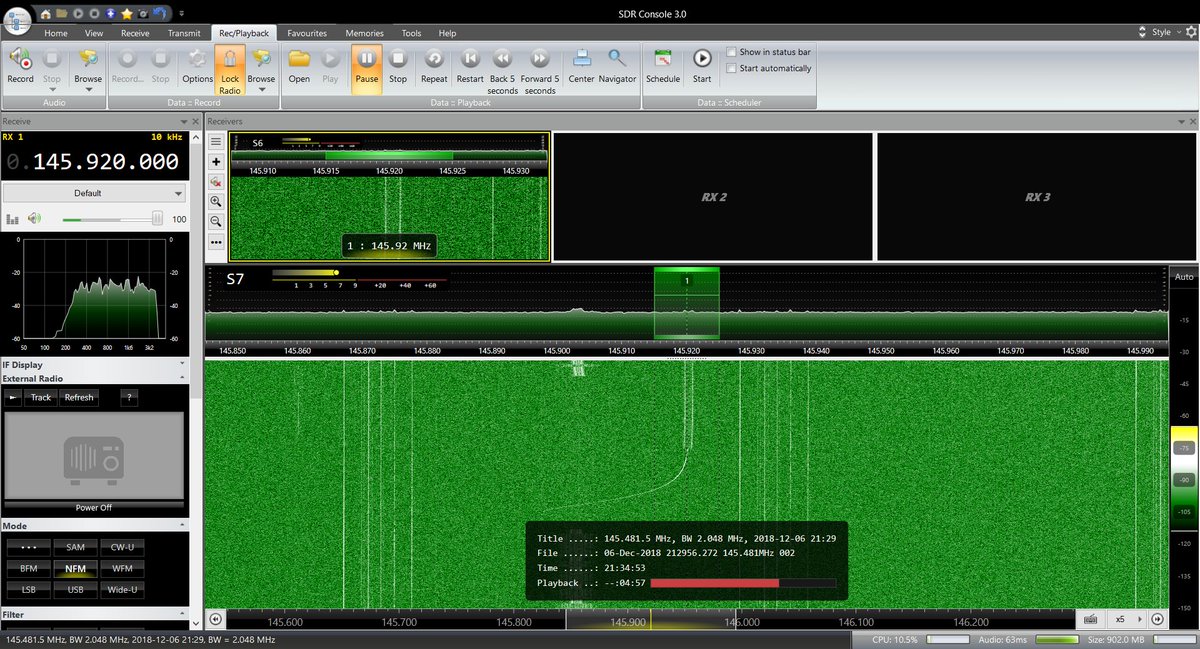The width and height of the screenshot is (1200, 649).
Task: Open the Tools tab
Action: click(411, 33)
